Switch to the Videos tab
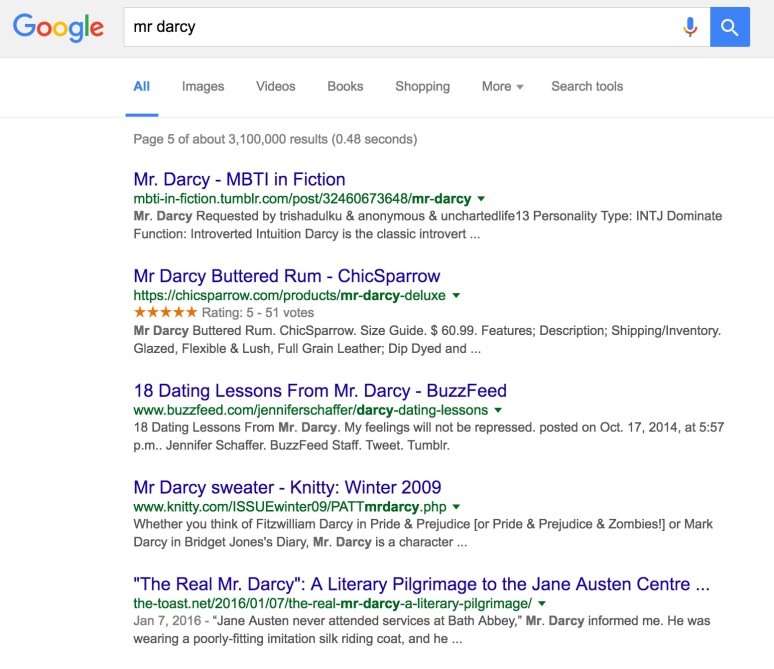Viewport: 774px width, 669px height. (275, 86)
